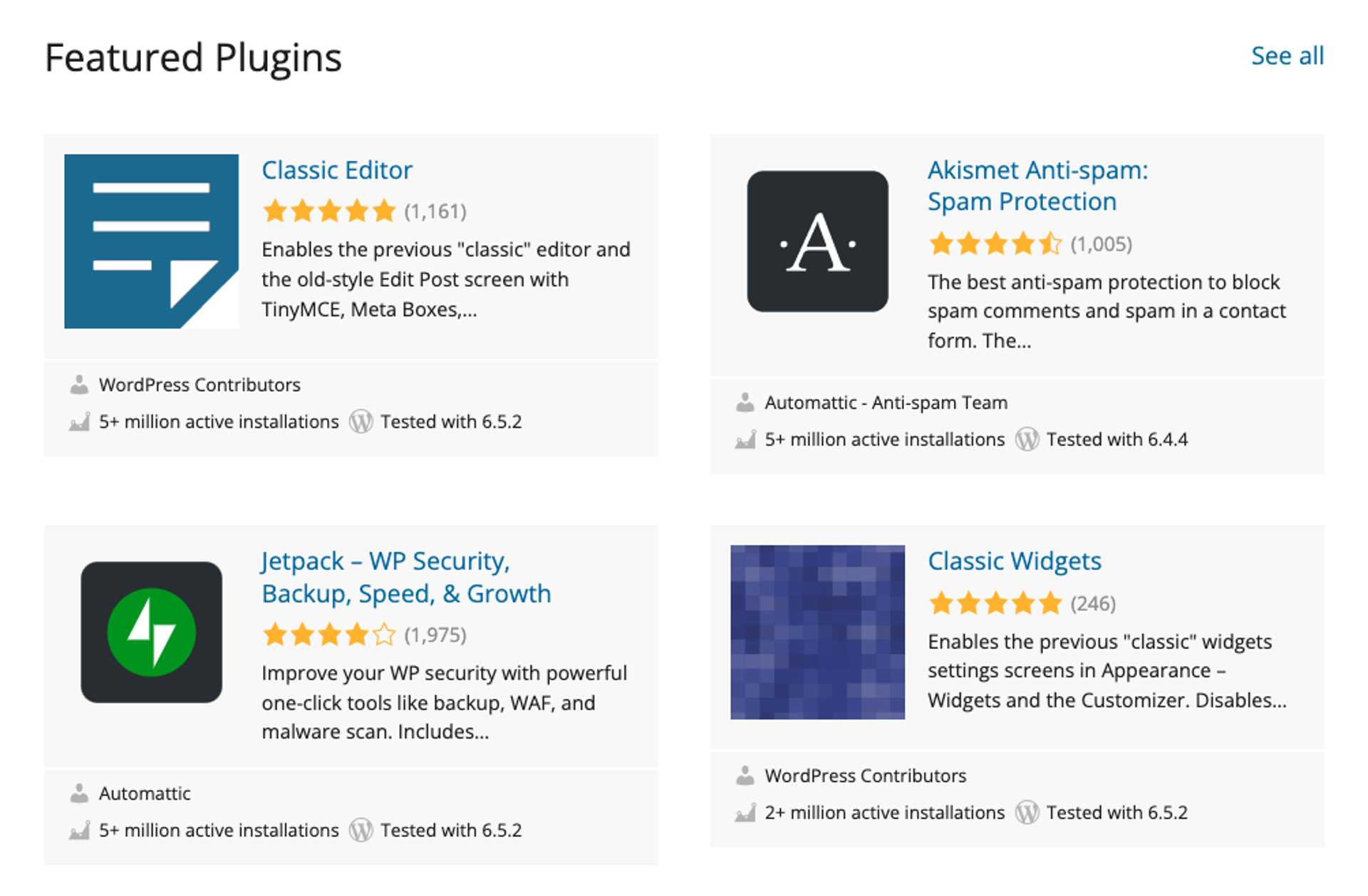Screen dimensions: 1368x896
Task: Click the person icon beside 'Automattic - Anti-spam Team'
Action: coord(745,402)
